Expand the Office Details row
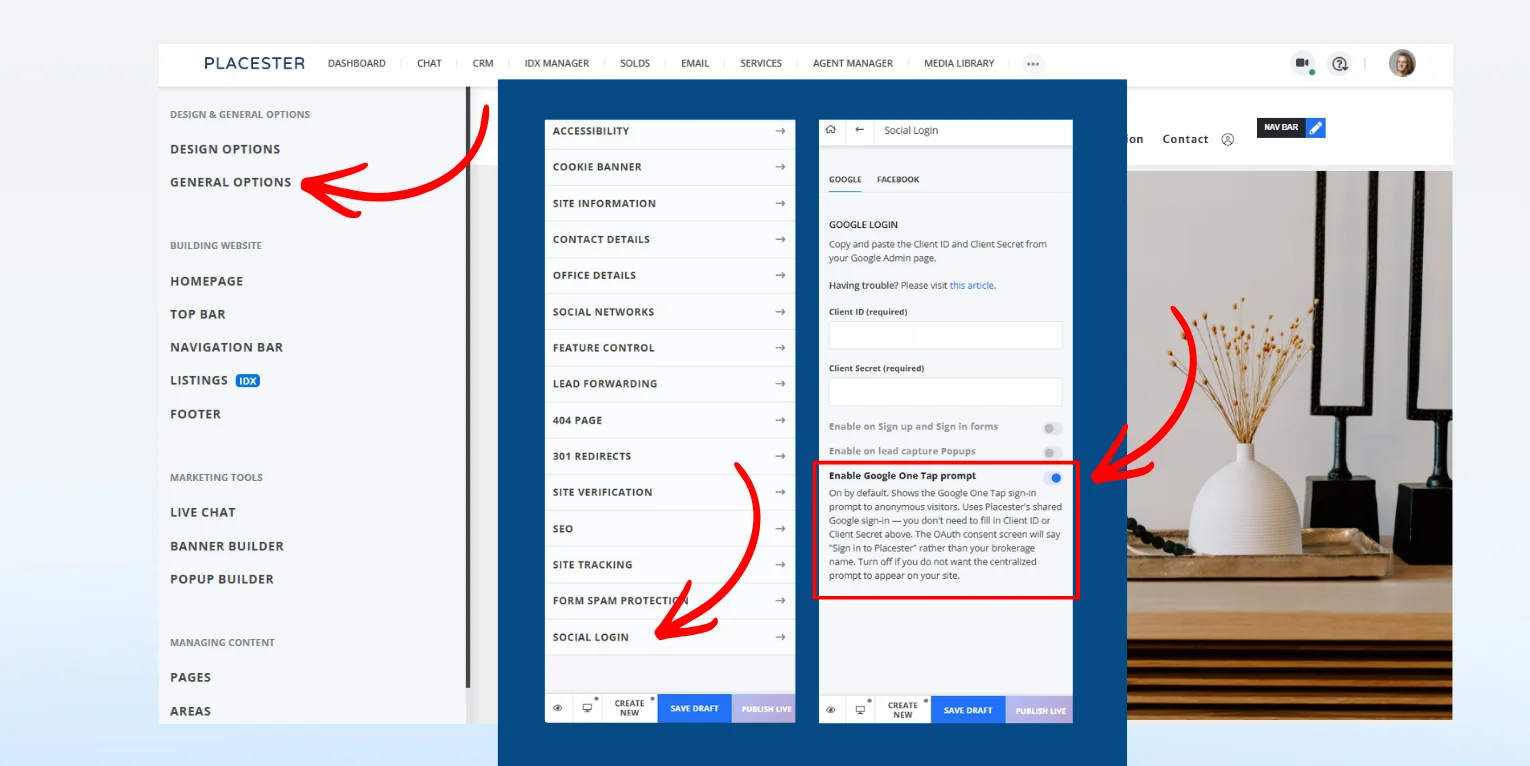 click(670, 275)
